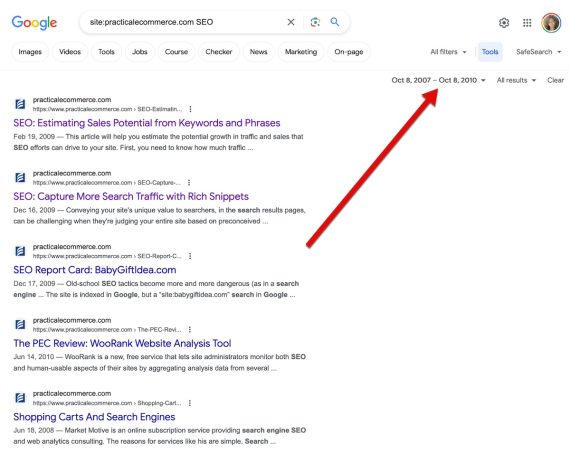Open three-dot menu for The-PEC-Revi result
Screen dimensions: 570x454
tap(190, 330)
